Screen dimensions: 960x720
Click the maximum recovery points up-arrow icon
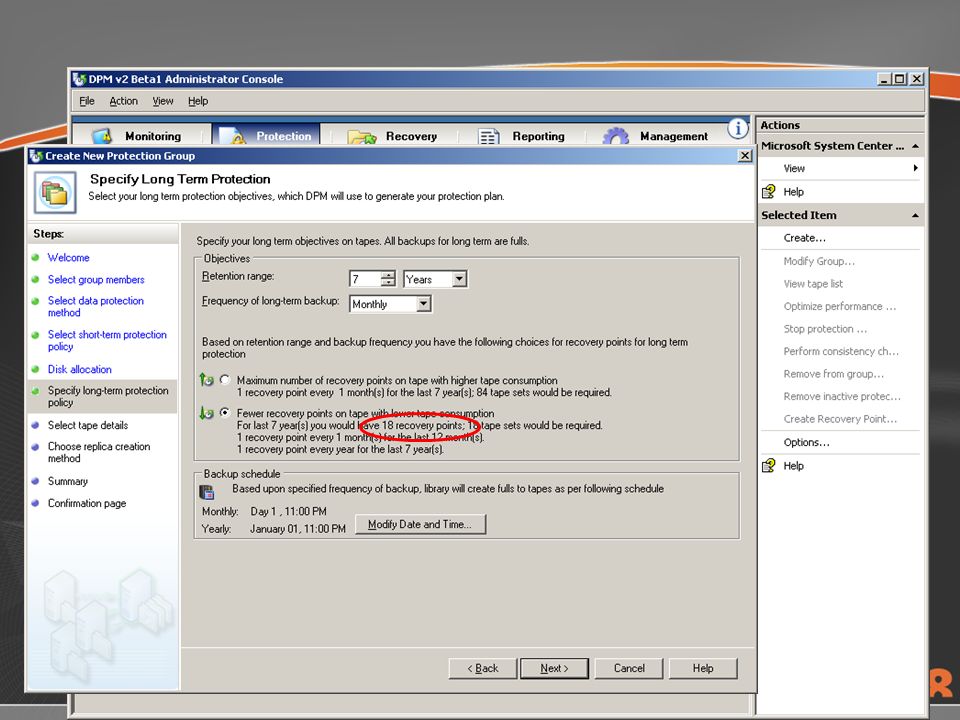pyautogui.click(x=207, y=380)
